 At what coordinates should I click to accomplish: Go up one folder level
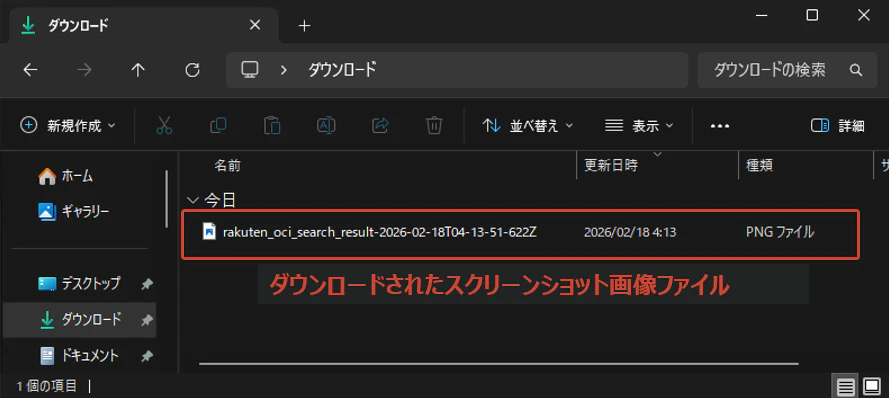[x=138, y=70]
